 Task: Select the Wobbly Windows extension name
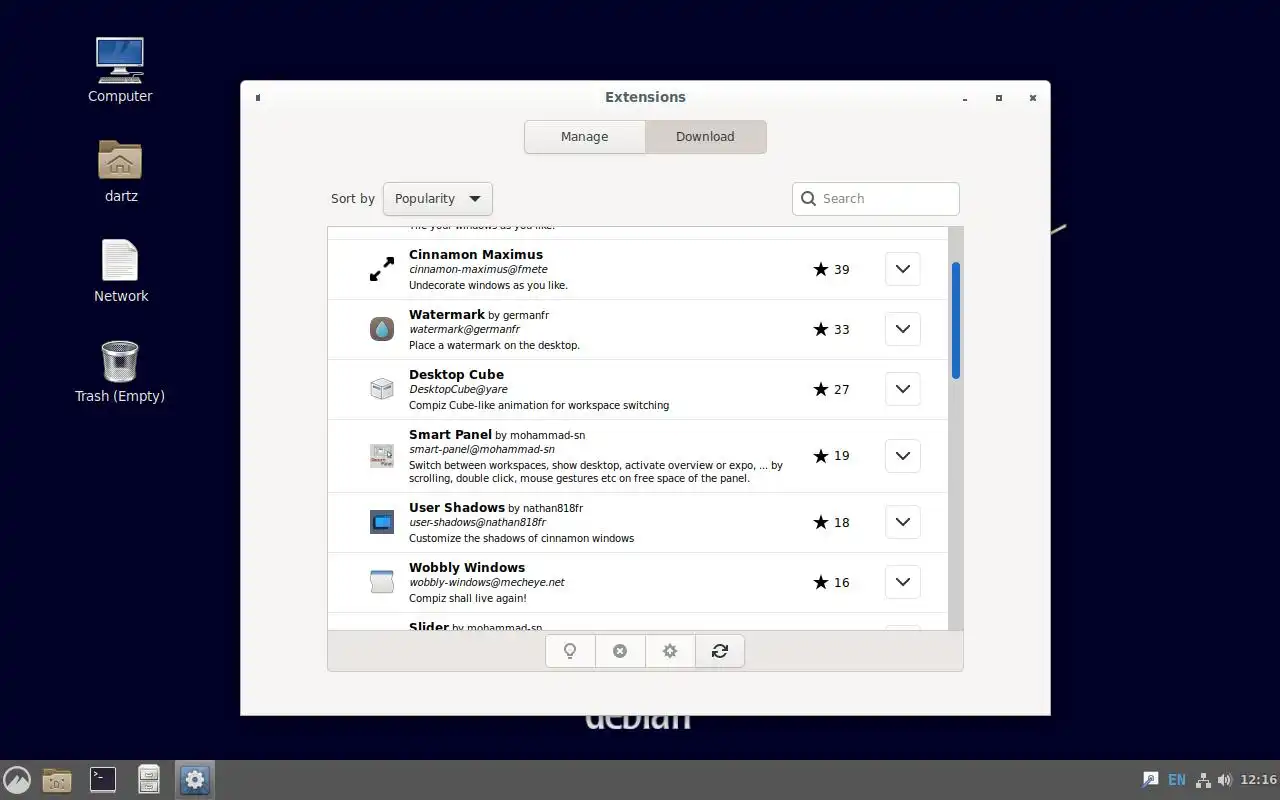pos(467,567)
